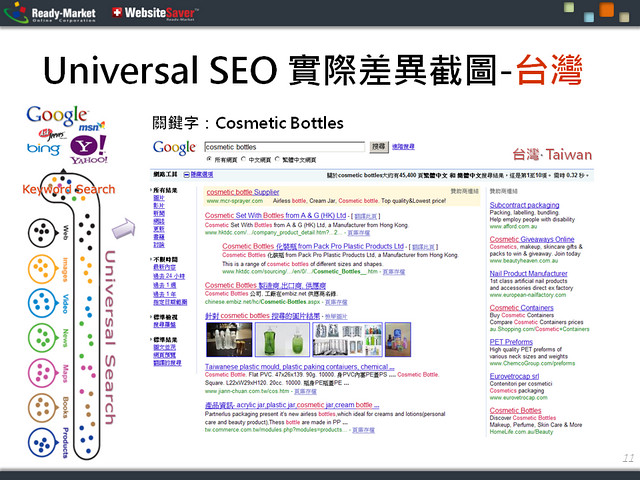Click the WebsiteSaver logo in the header
This screenshot has width=640, height=480.
coord(155,13)
